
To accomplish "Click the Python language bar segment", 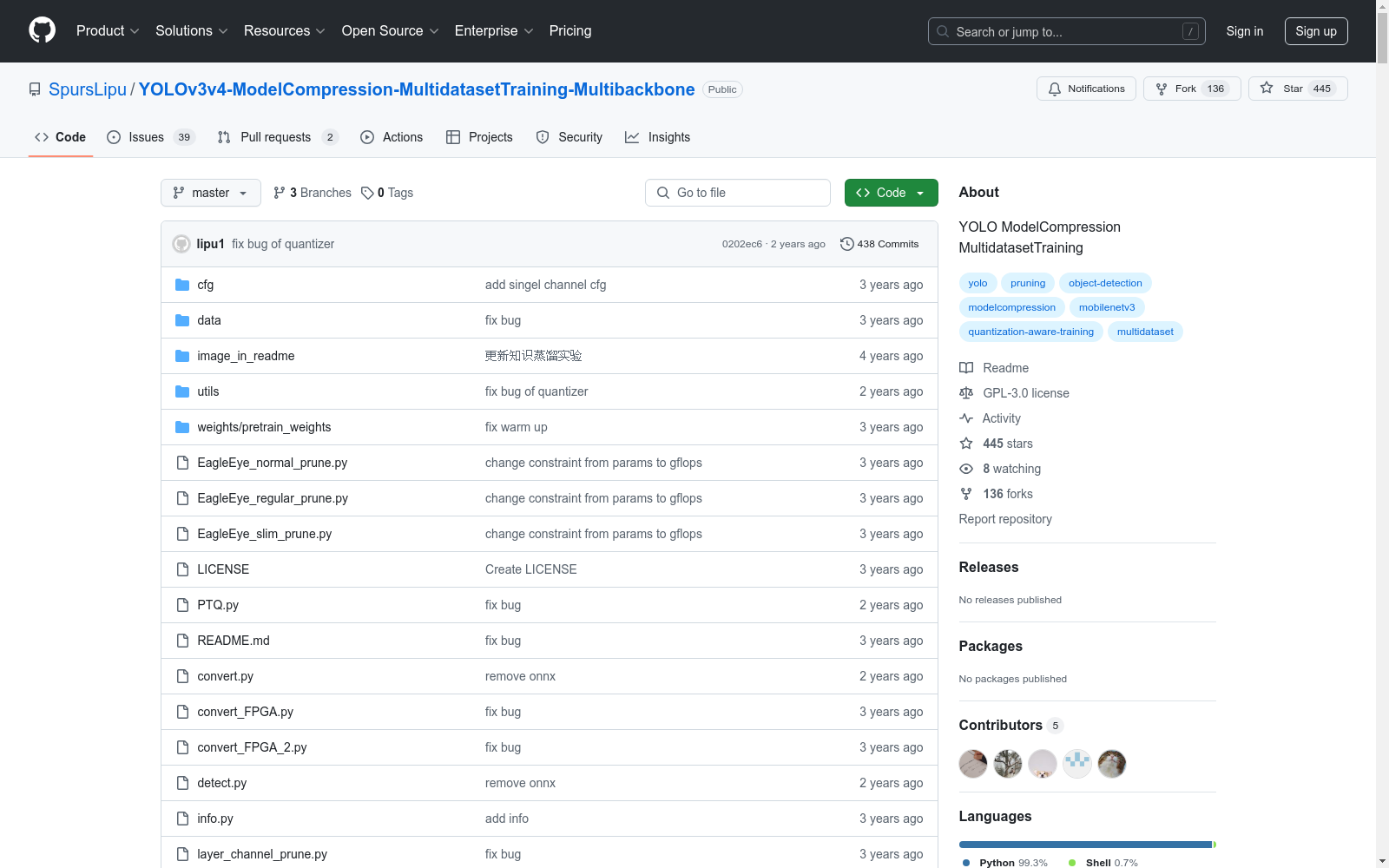I will (1085, 845).
